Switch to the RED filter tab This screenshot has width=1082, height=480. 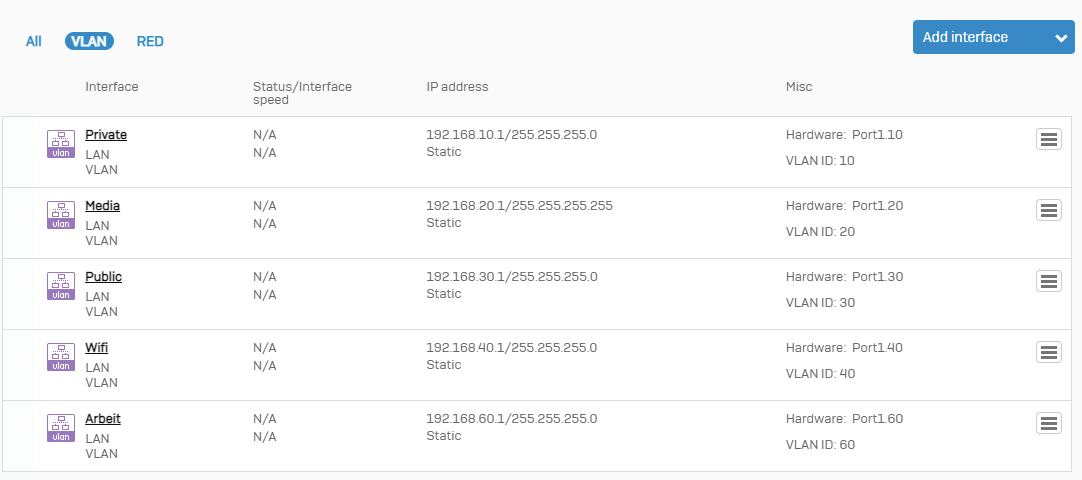tap(150, 41)
